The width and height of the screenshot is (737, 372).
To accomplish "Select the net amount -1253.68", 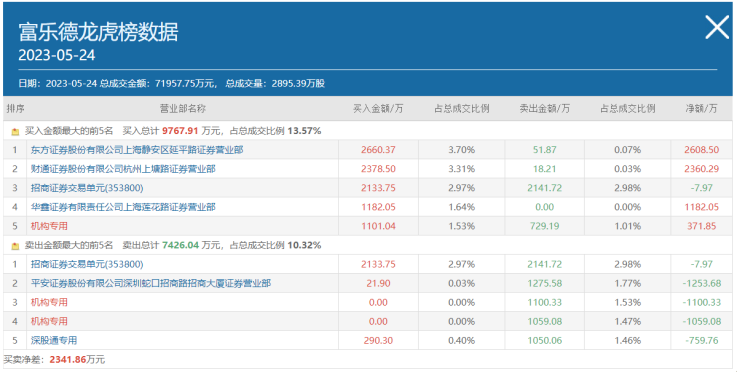I will (x=701, y=284).
